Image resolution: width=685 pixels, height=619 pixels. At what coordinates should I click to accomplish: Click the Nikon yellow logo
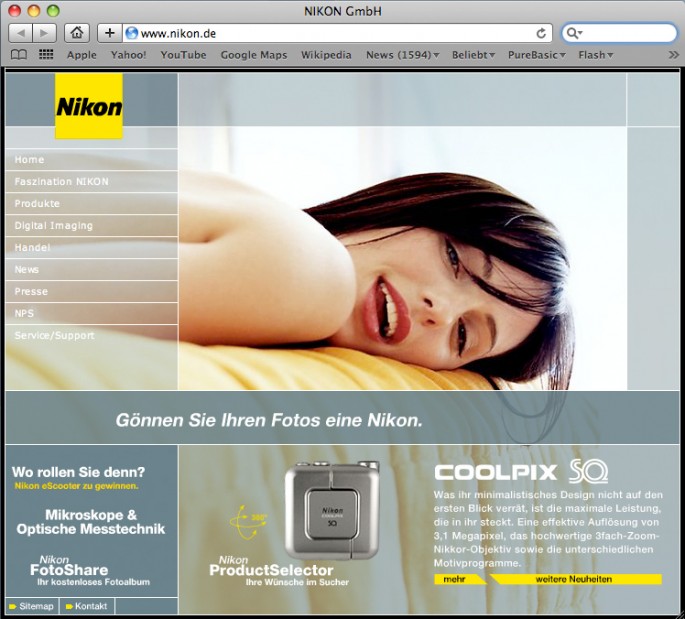(89, 106)
